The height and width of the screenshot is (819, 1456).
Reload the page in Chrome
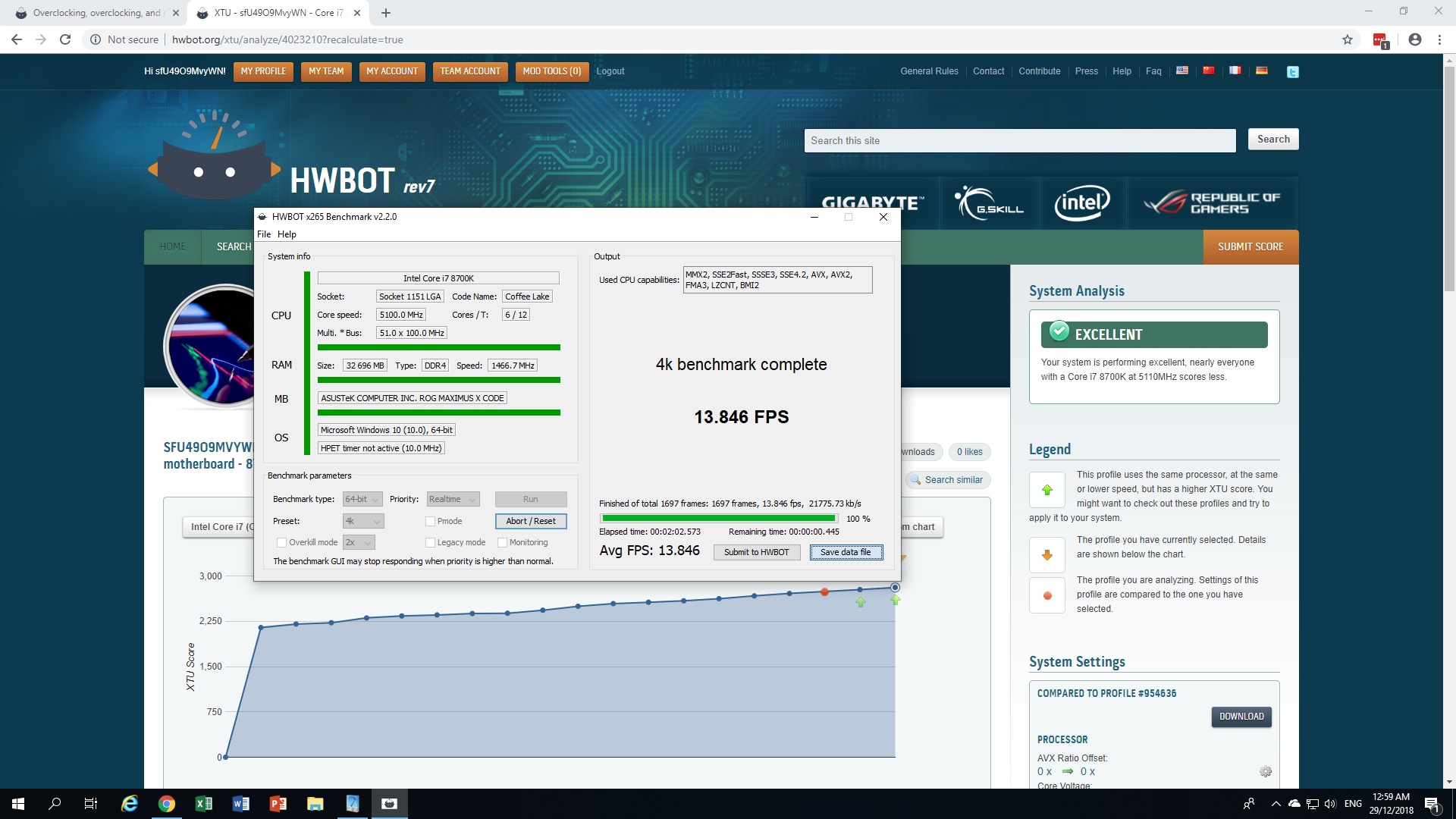[x=65, y=39]
